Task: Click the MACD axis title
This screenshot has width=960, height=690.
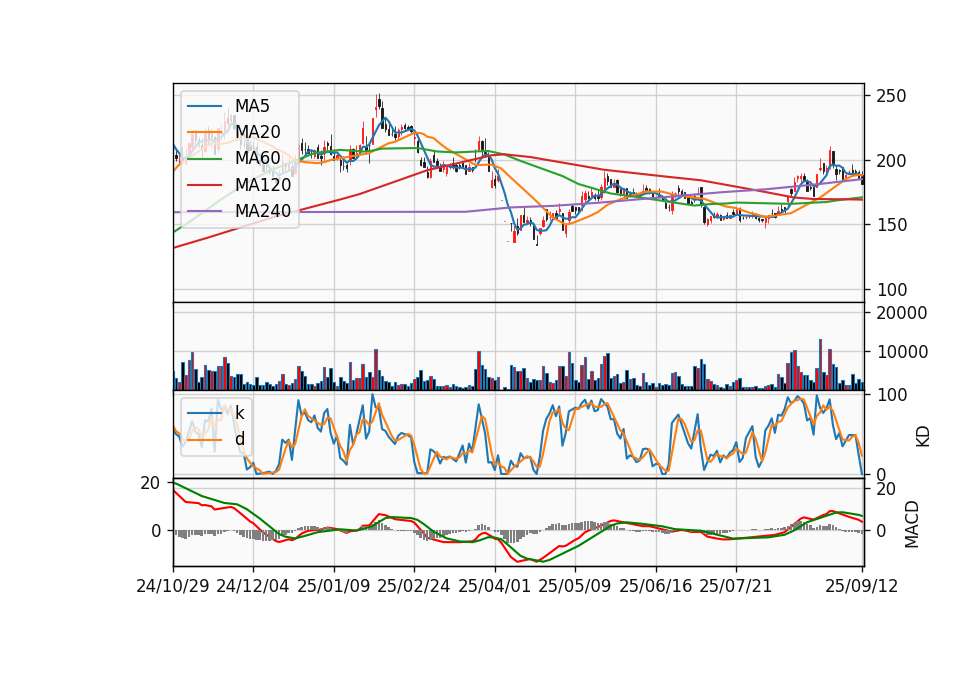Action: pyautogui.click(x=912, y=524)
